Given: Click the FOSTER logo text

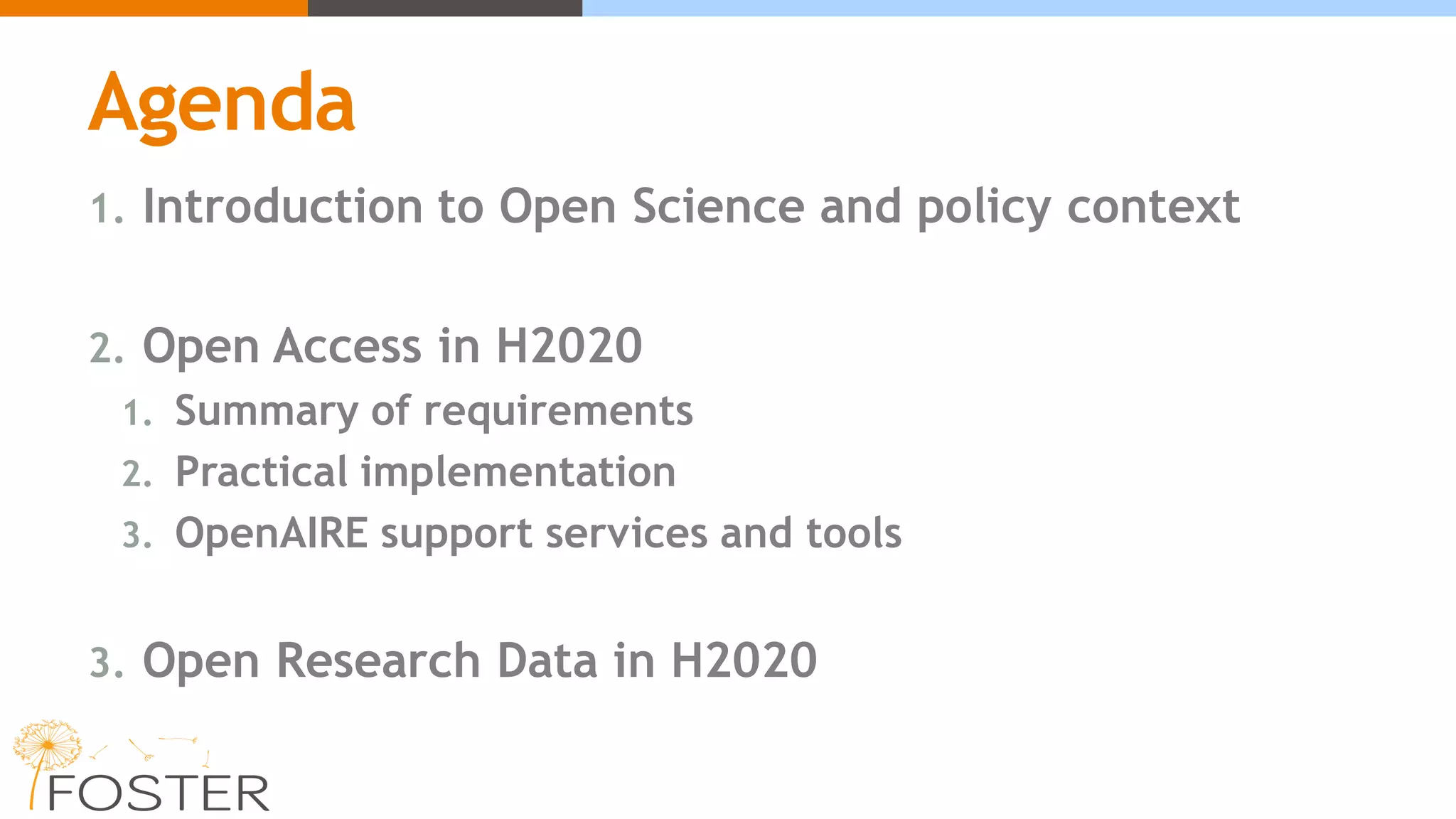Looking at the screenshot, I should click(x=158, y=793).
